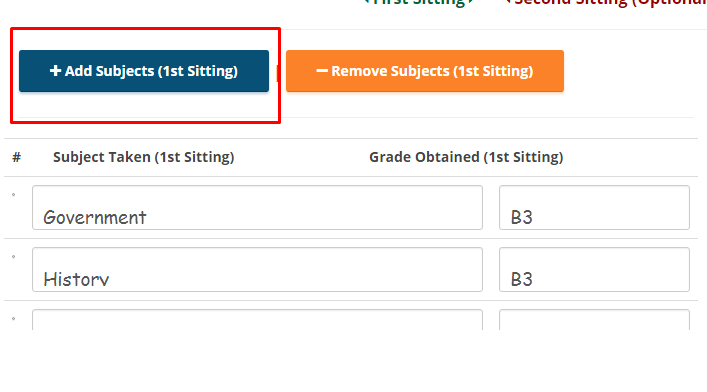Focus the Government subject field
This screenshot has height=392, width=707.
coord(257,208)
